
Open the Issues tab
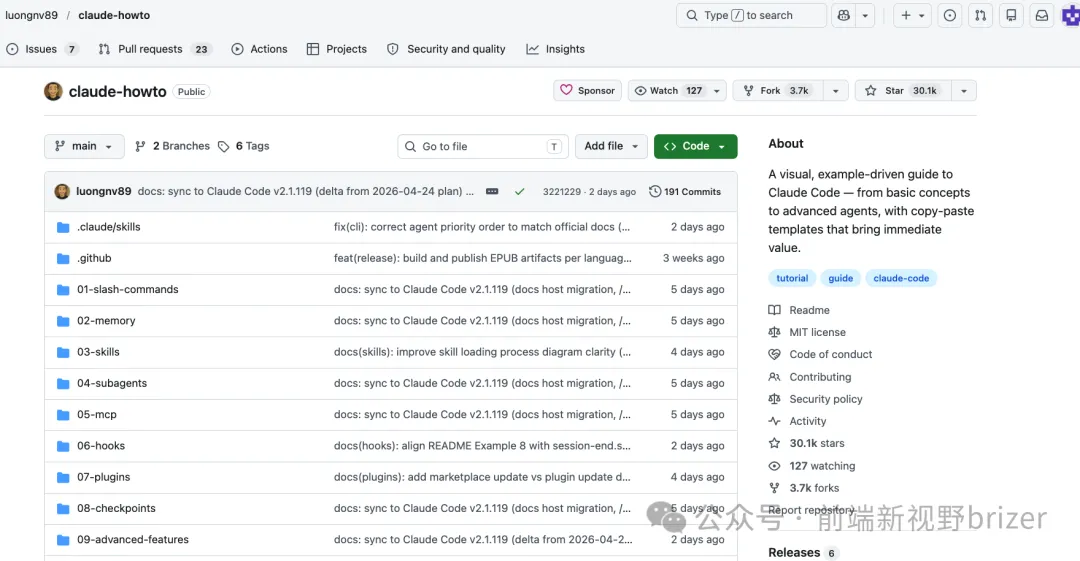point(41,49)
